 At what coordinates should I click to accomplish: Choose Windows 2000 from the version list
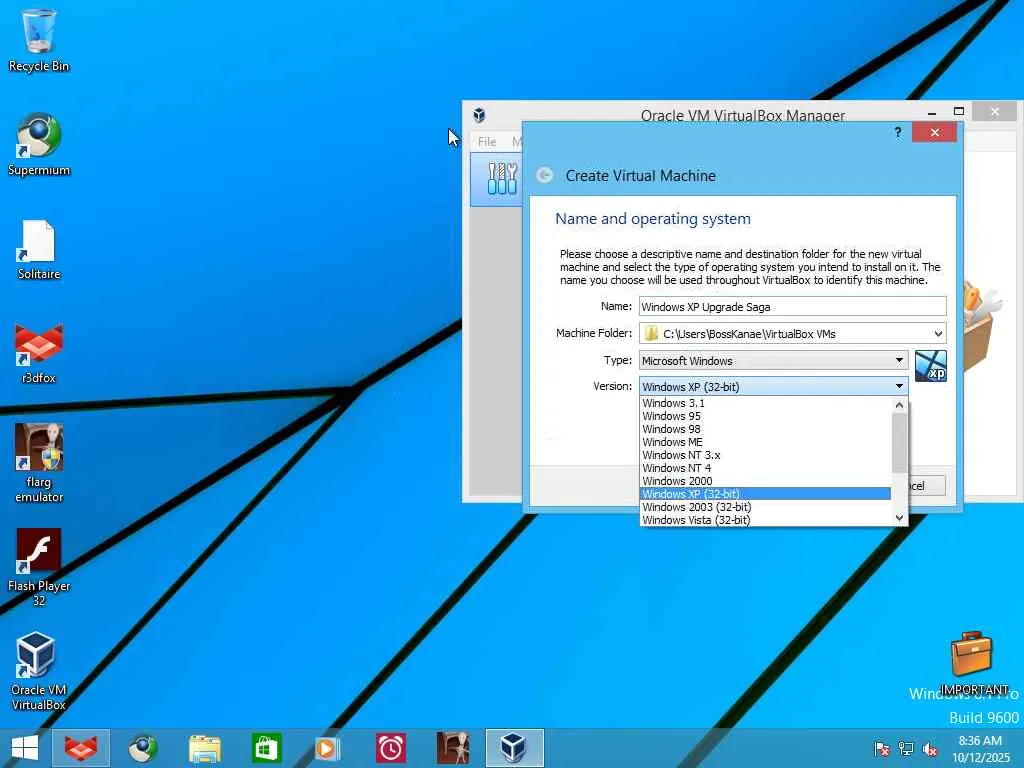tap(765, 481)
